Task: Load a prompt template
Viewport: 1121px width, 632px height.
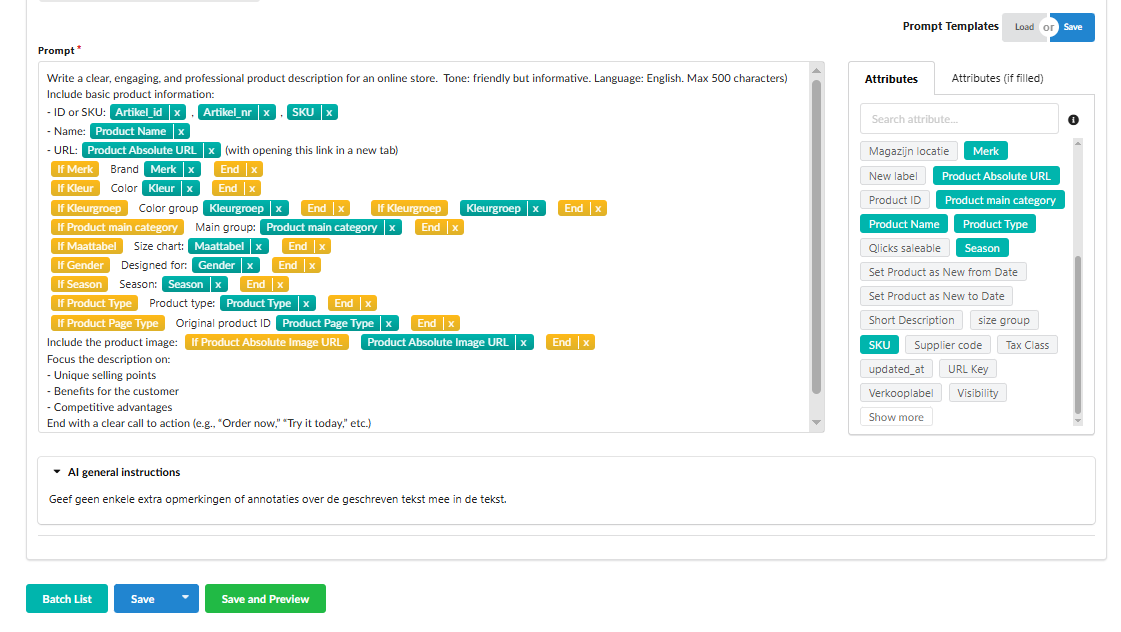Action: click(1024, 27)
